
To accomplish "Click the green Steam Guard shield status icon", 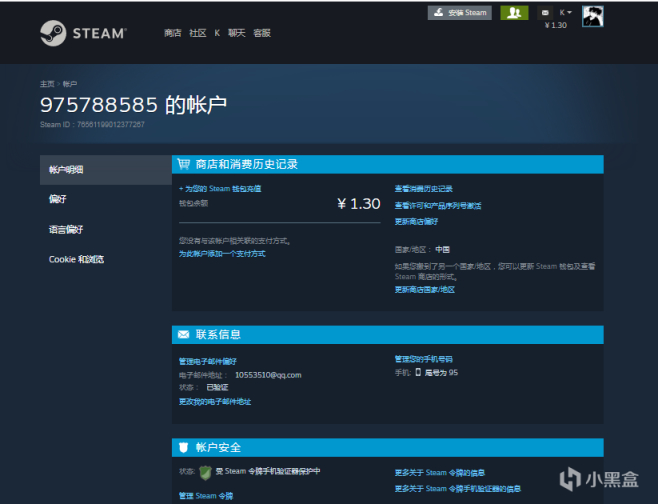I will coord(205,473).
